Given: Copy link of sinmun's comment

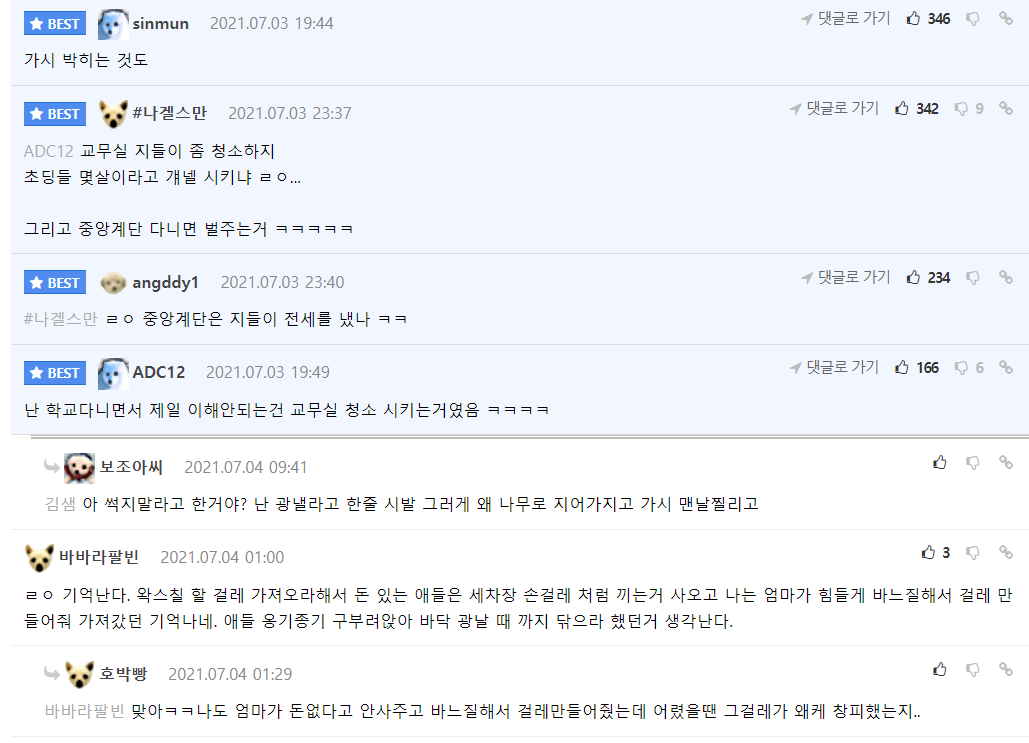Looking at the screenshot, I should 1006,19.
